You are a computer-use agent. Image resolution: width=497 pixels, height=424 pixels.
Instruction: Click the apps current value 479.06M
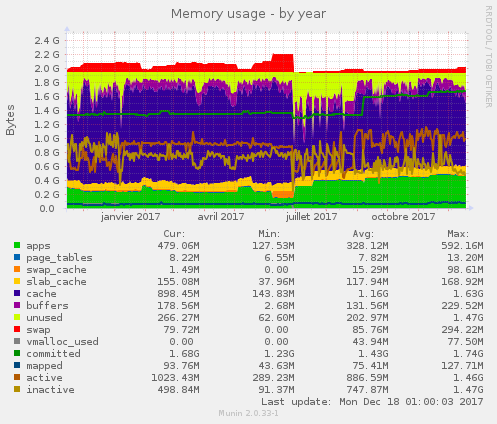pos(178,246)
